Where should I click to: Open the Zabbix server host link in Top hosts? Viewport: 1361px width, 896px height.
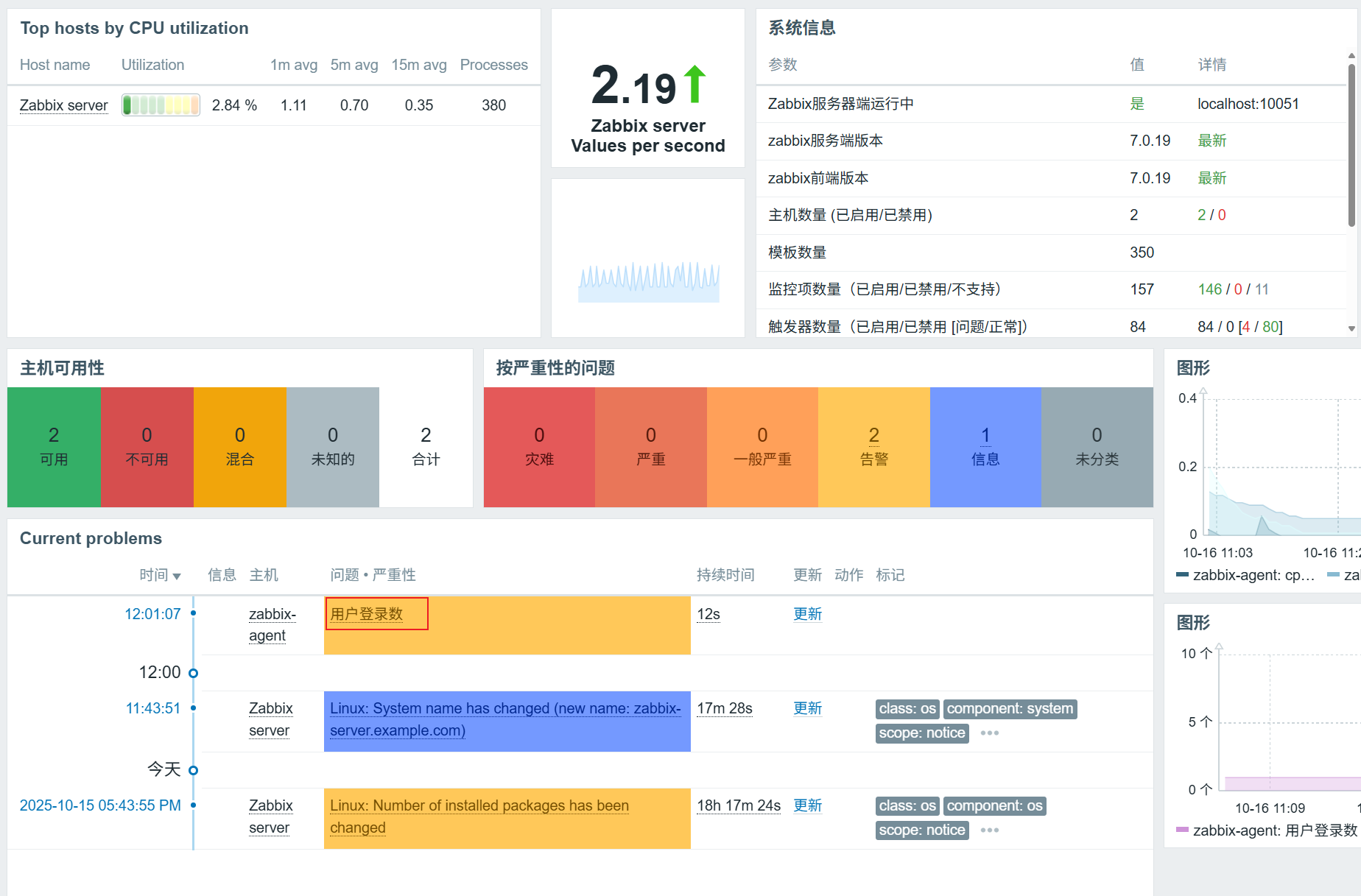[63, 105]
